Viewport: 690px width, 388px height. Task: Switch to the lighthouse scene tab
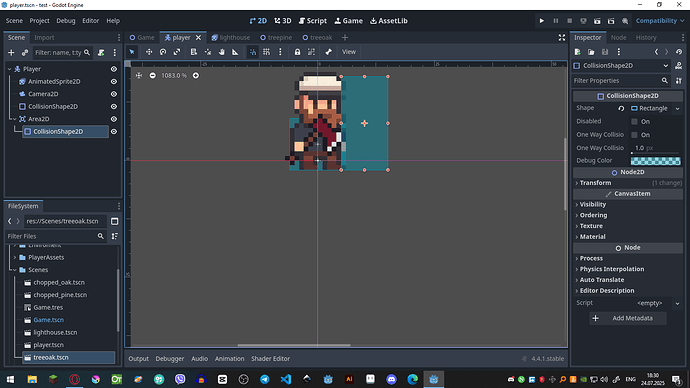point(231,37)
